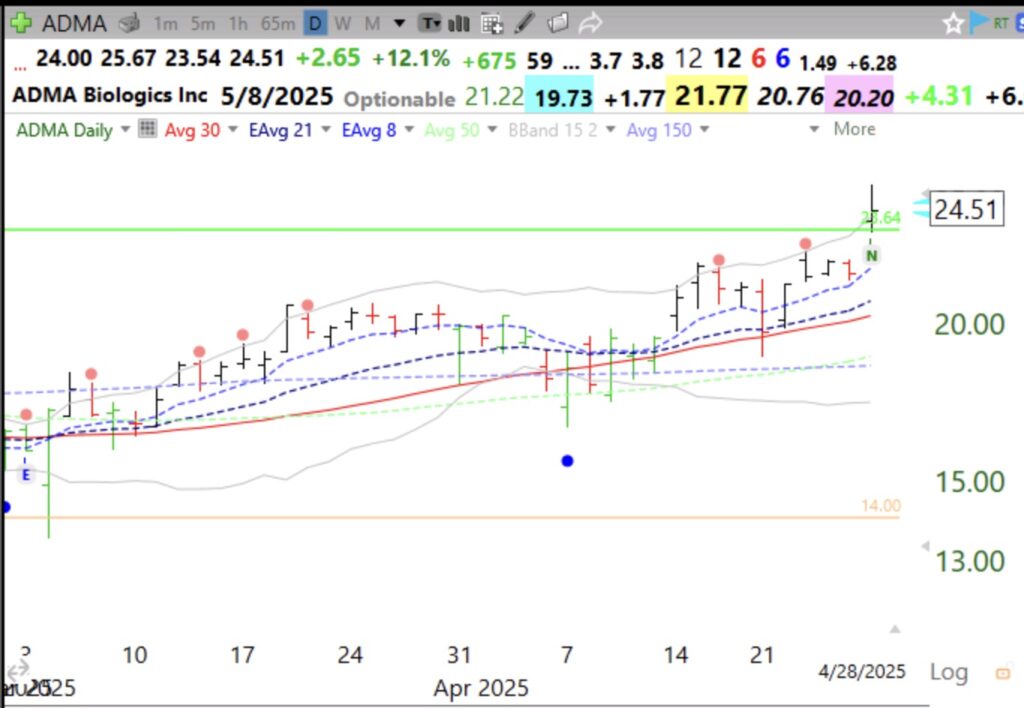Switch to the 65m timeframe
Image resolution: width=1024 pixels, height=708 pixels.
[x=278, y=24]
